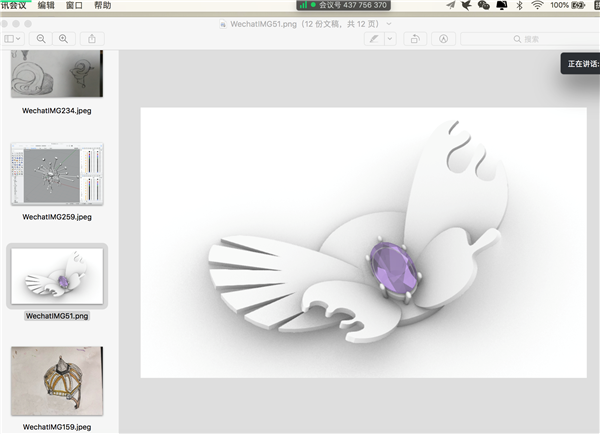The height and width of the screenshot is (434, 600).
Task: Select the WechatIMG159.jpeg ring sketch thumbnail
Action: click(x=57, y=380)
